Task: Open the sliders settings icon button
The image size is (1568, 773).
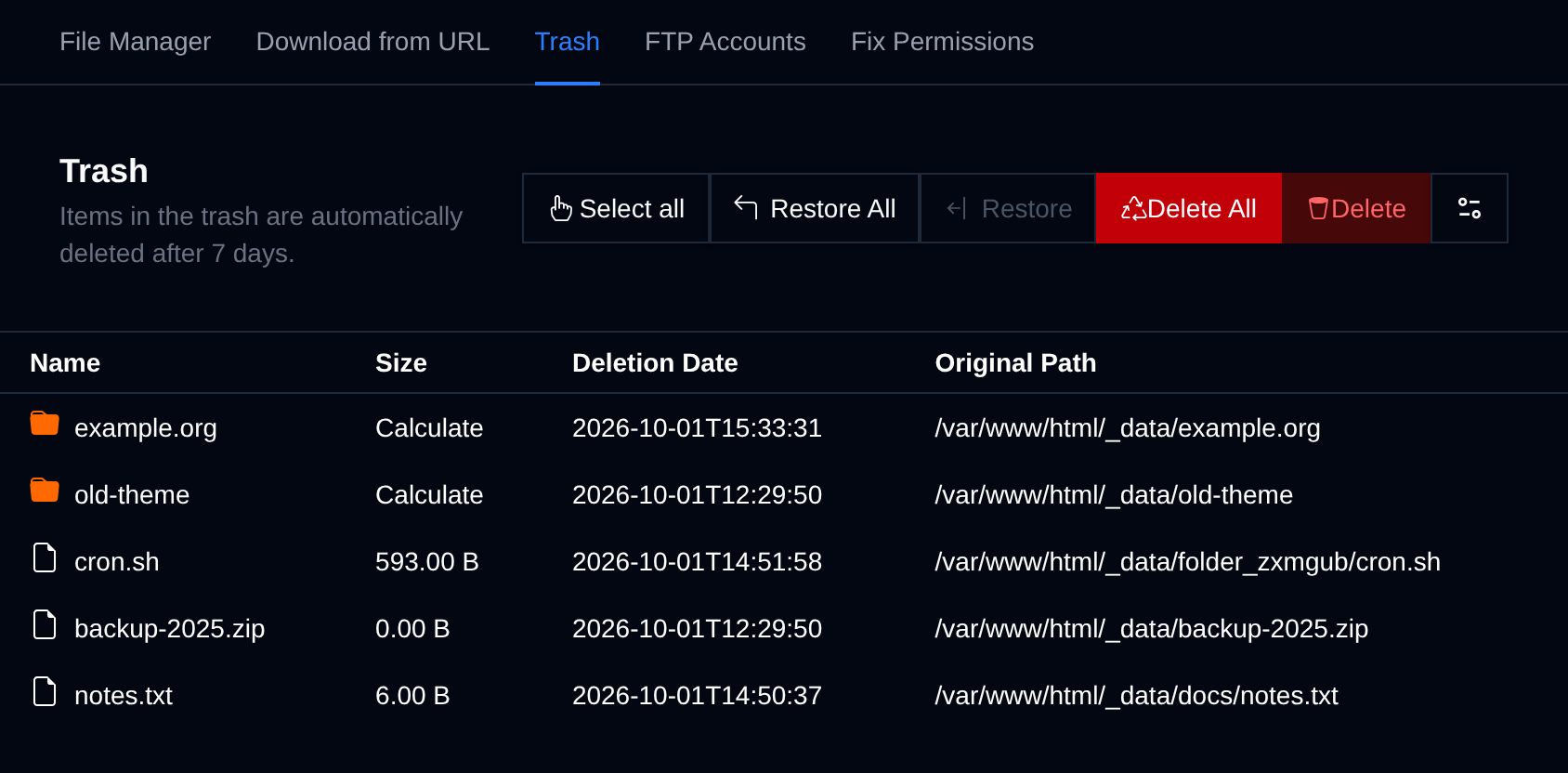Action: 1470,208
